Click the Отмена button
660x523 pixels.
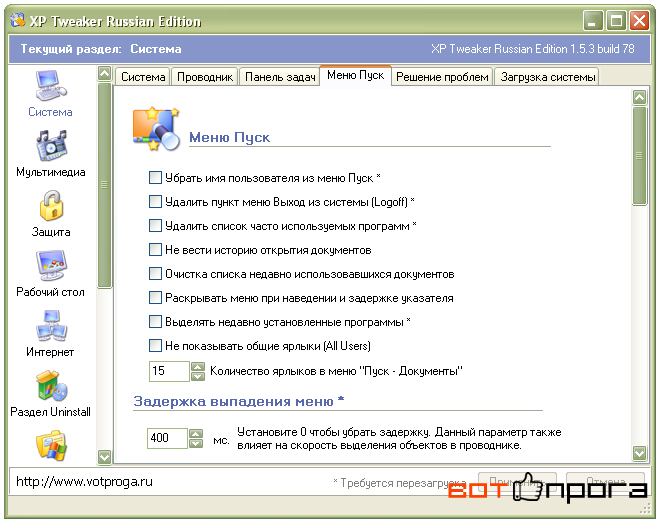(605, 481)
